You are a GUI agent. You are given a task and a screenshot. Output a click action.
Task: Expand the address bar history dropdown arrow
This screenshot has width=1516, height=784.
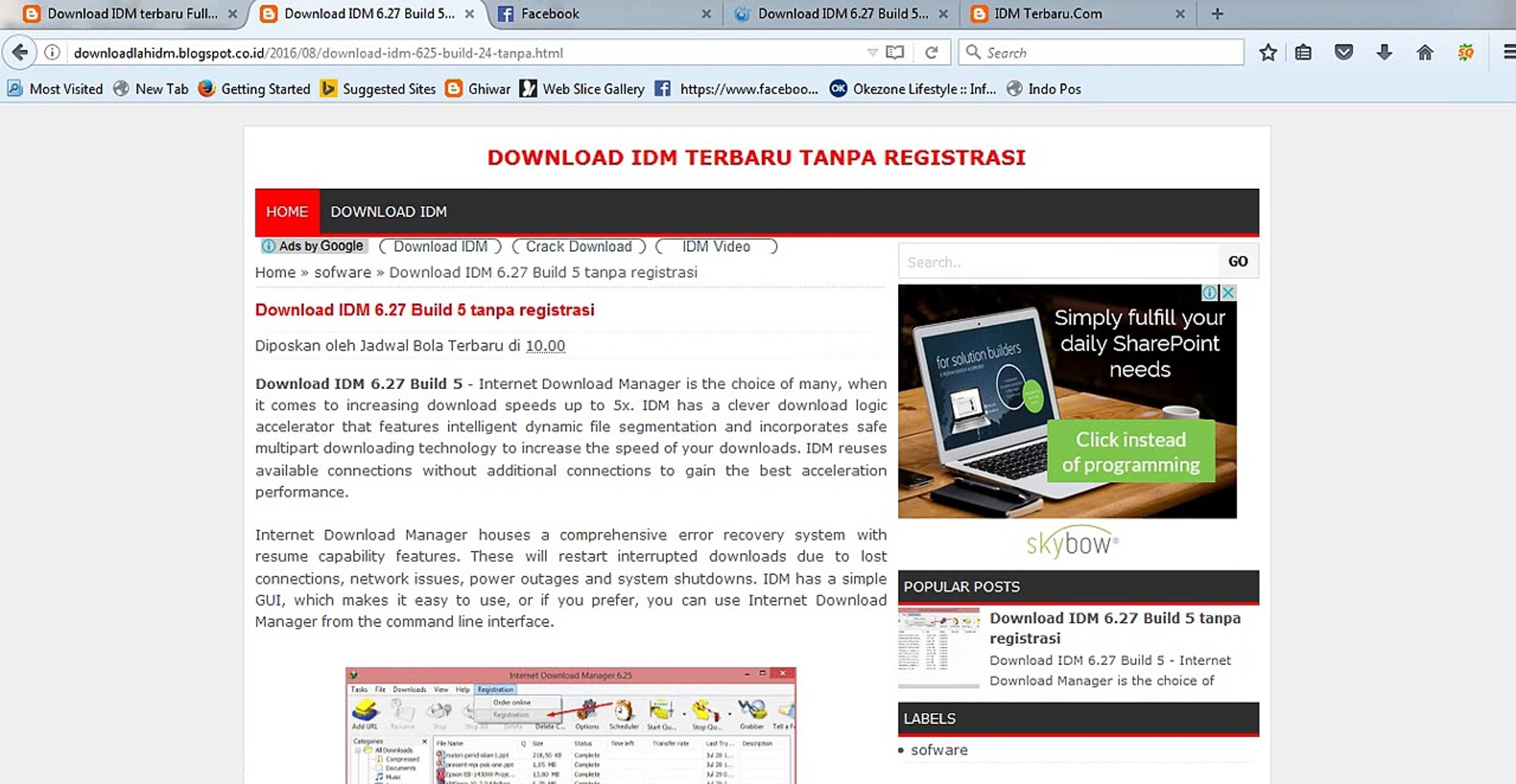(872, 52)
